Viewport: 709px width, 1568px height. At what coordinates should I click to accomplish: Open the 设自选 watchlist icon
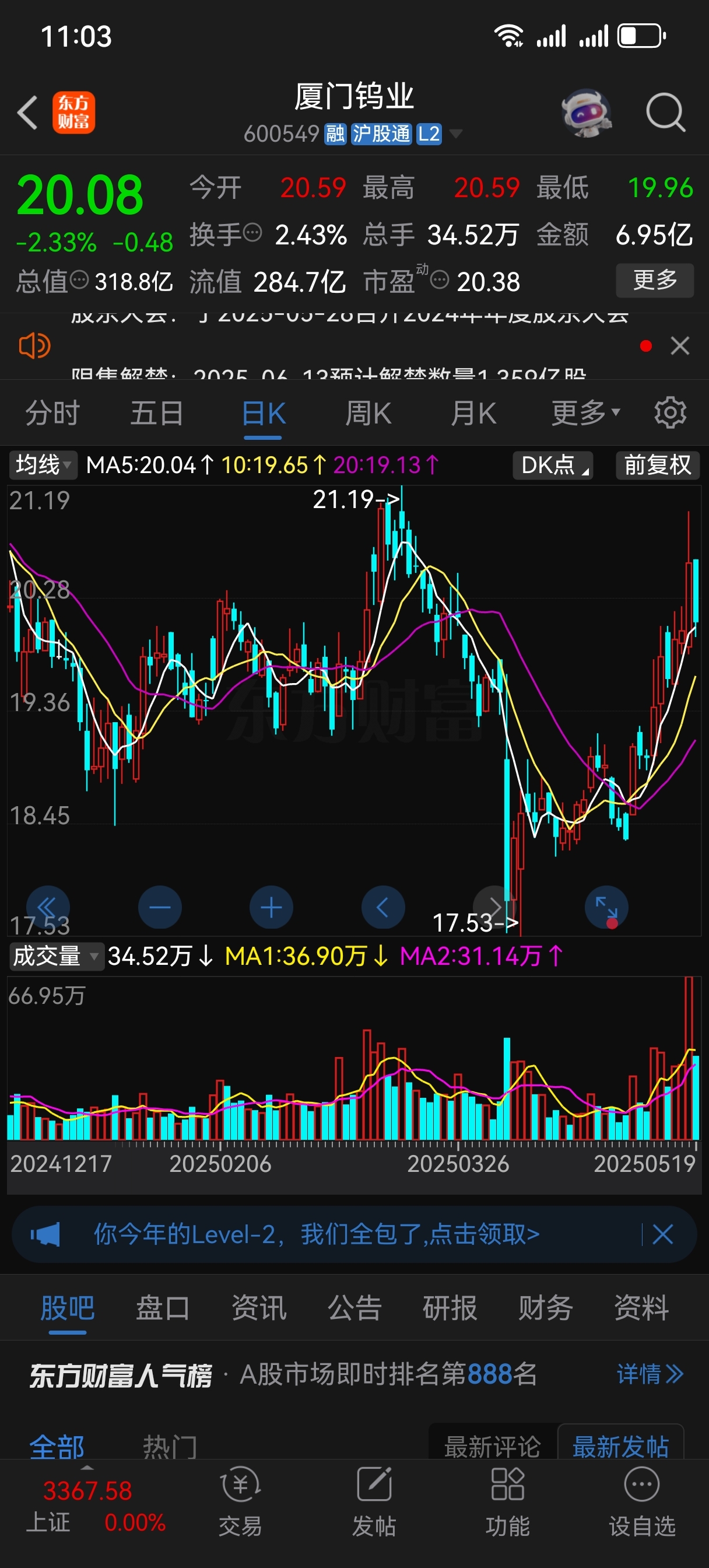pos(642,1500)
